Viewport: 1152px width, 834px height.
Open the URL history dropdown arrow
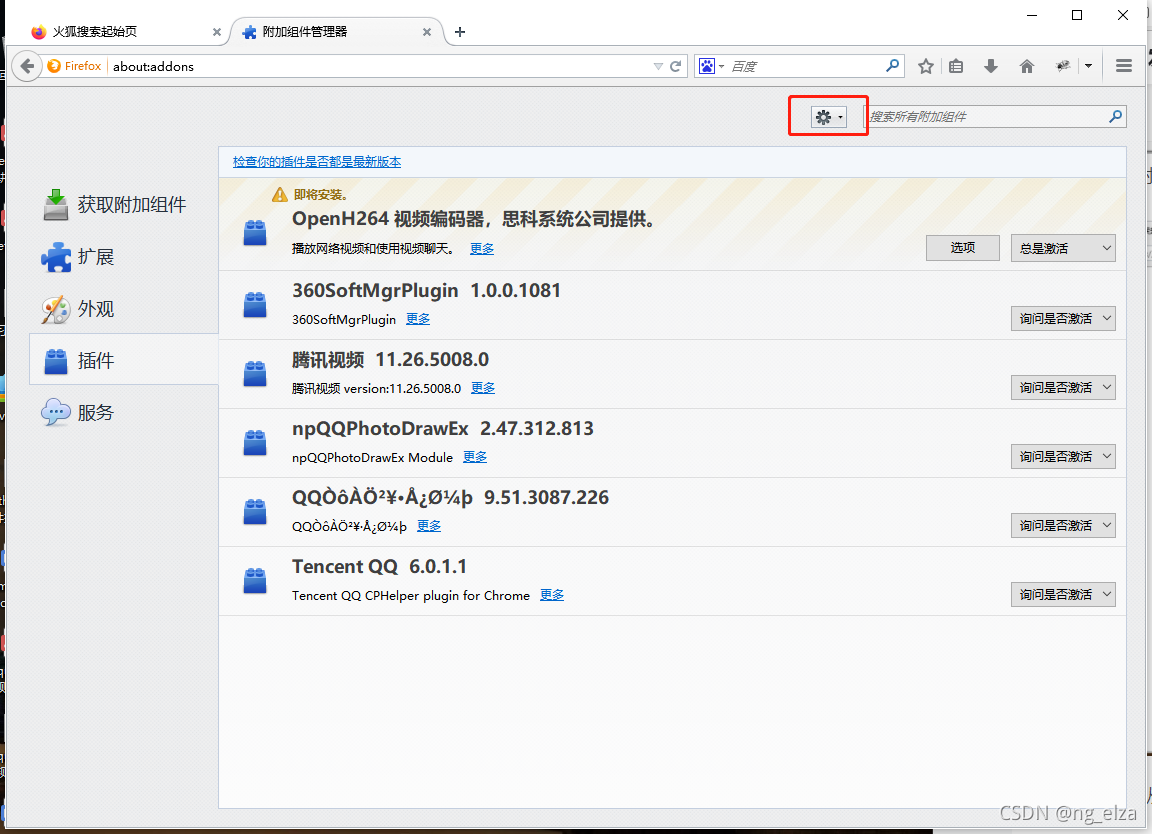click(658, 66)
